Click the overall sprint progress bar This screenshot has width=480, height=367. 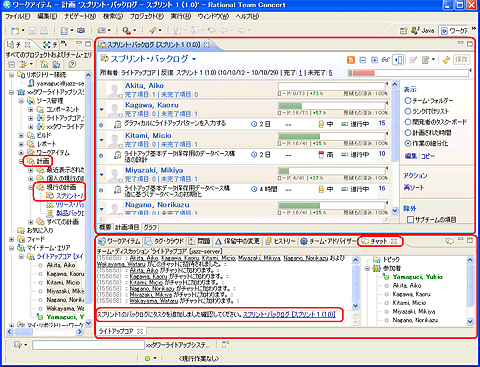(x=408, y=73)
